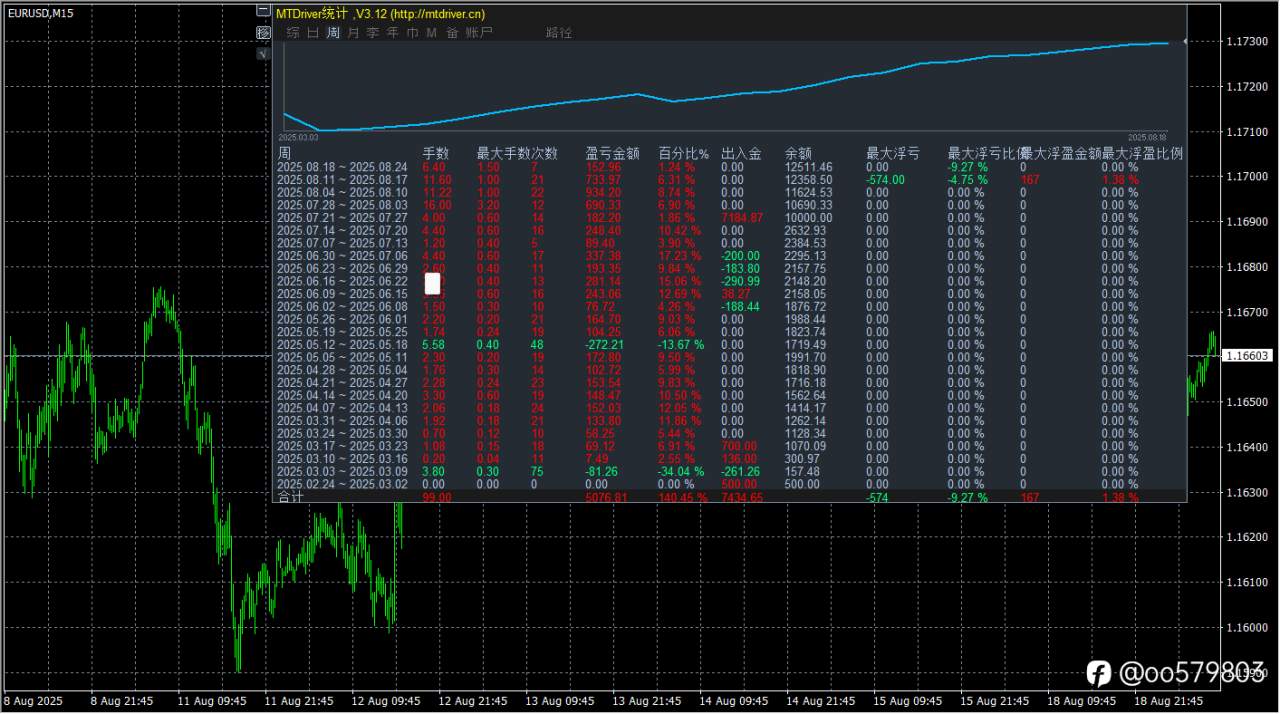Open the 月 monthly tab

(x=353, y=33)
